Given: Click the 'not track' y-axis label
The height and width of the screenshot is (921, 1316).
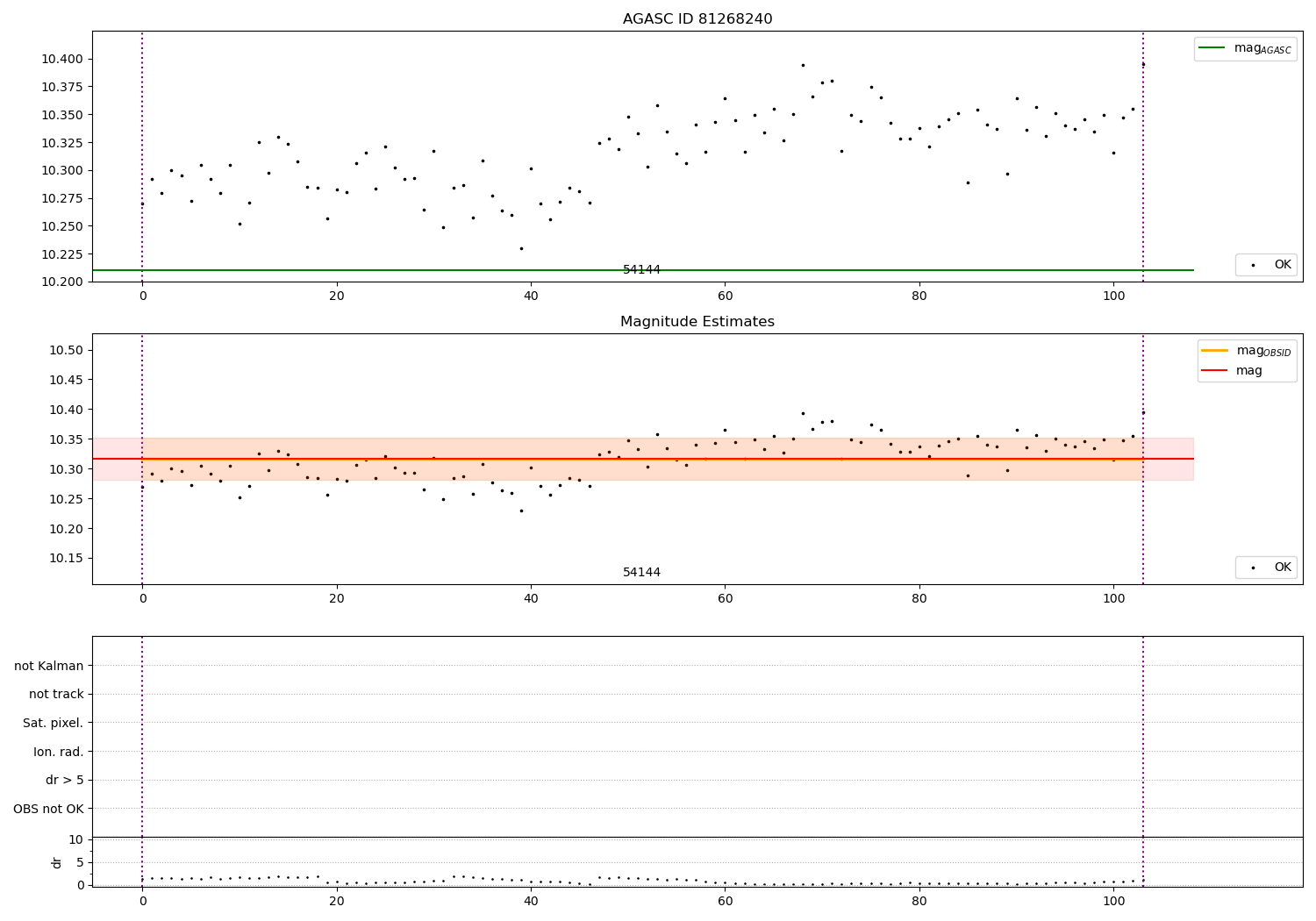Looking at the screenshot, I should [x=56, y=694].
